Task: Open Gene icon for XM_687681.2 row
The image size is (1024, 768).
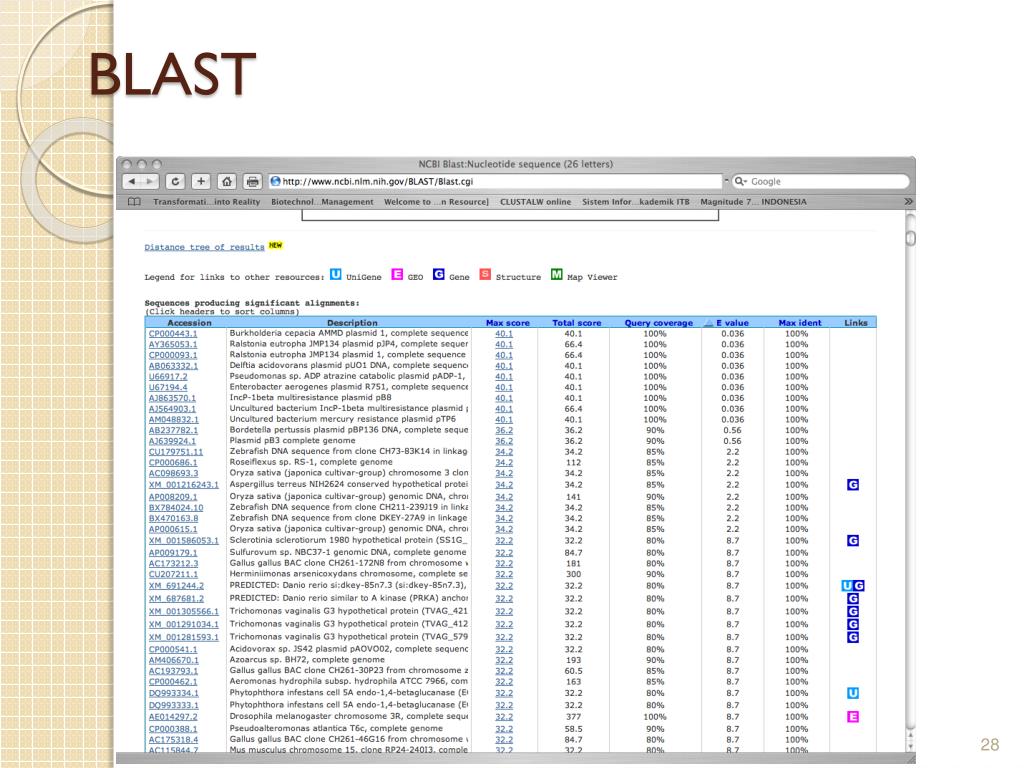Action: (x=853, y=598)
